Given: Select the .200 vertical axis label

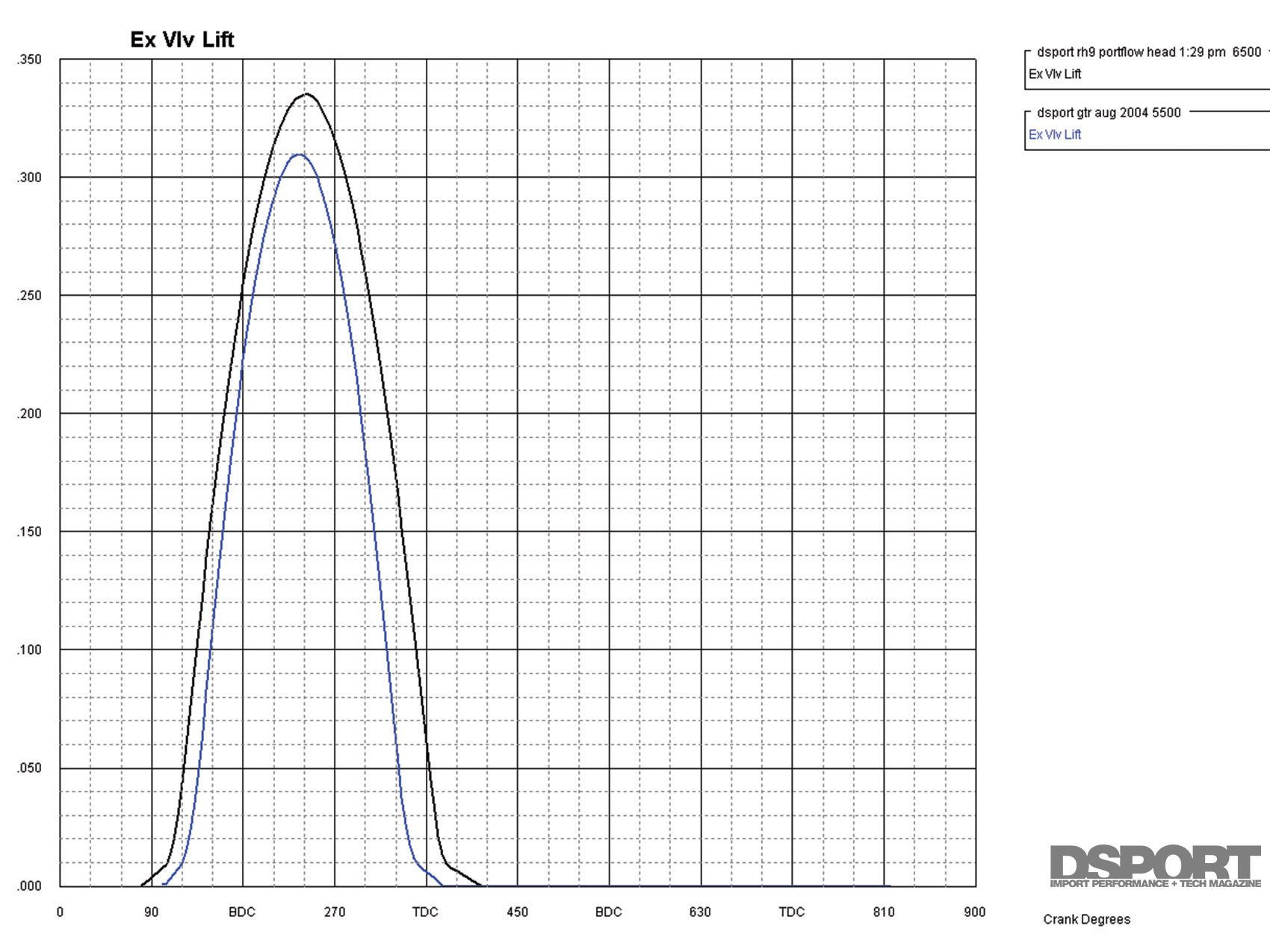Looking at the screenshot, I should coord(29,414).
